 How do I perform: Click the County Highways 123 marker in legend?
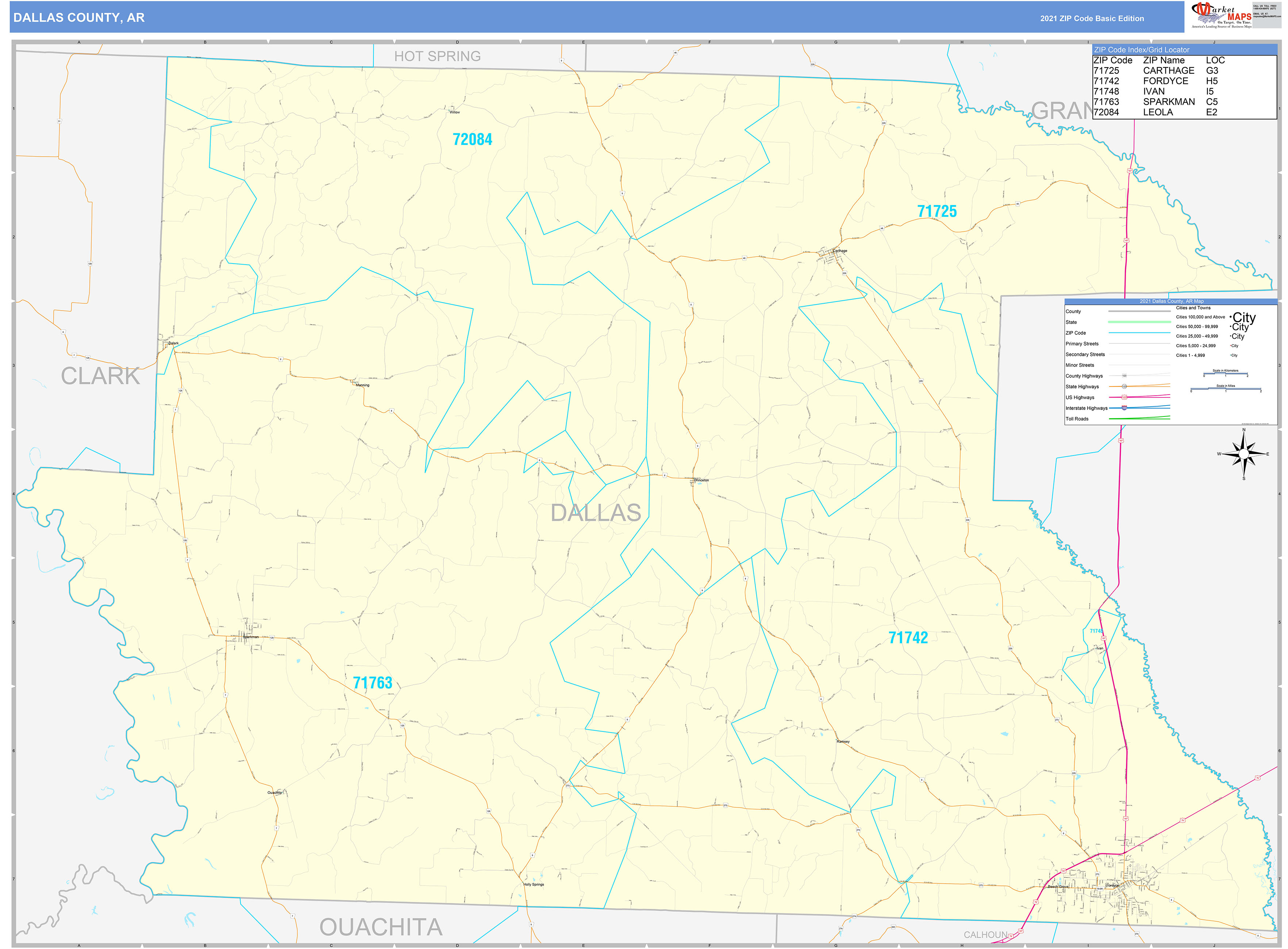(x=1124, y=376)
